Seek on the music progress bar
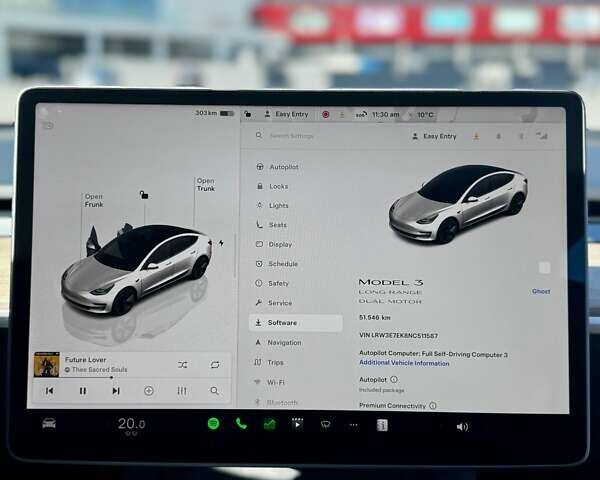Viewport: 600px width, 480px height. point(133,377)
